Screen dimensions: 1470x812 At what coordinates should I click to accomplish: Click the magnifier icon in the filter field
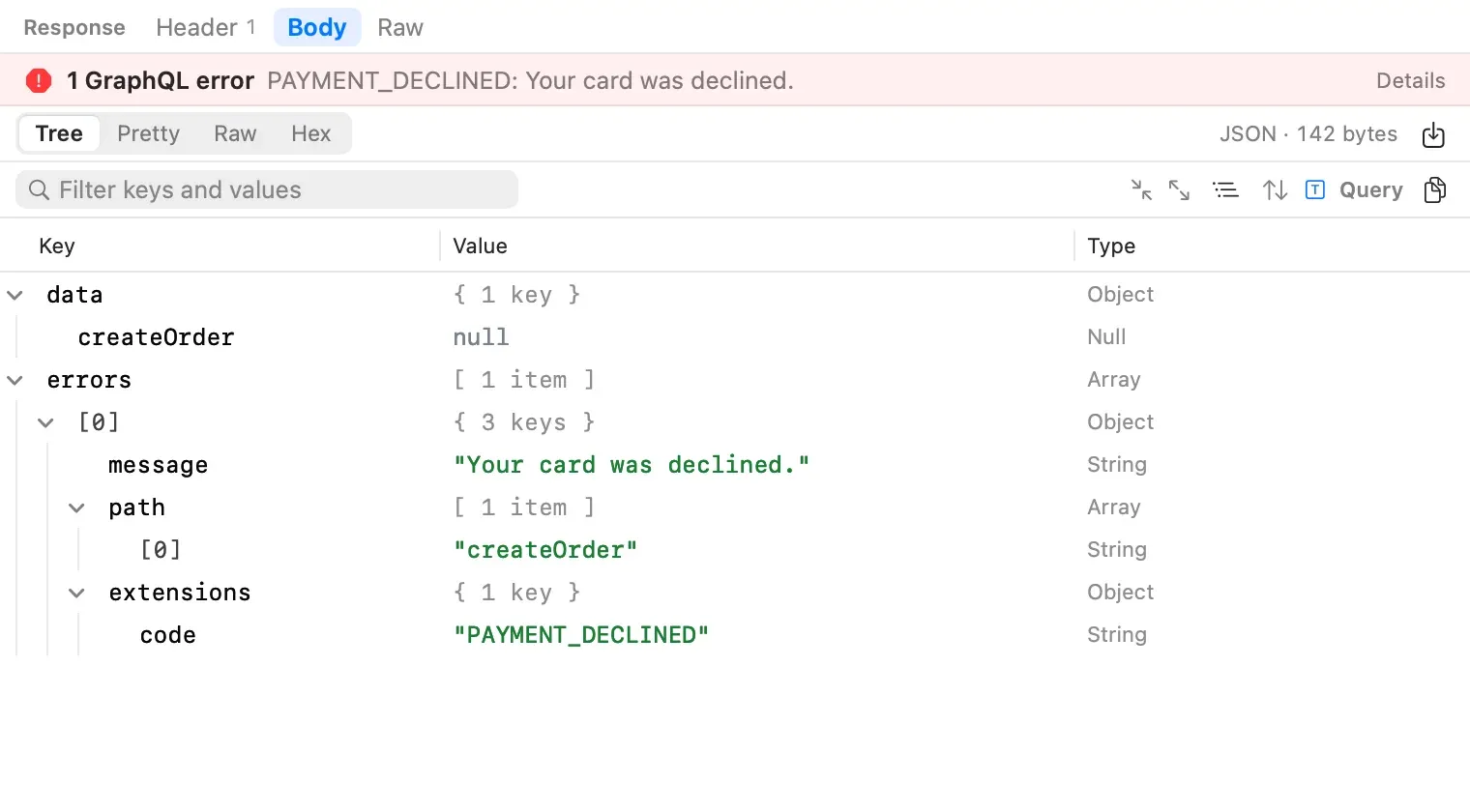(x=39, y=189)
